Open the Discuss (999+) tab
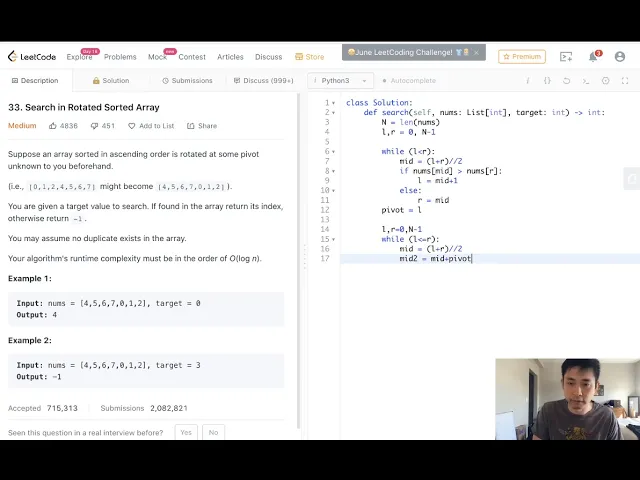This screenshot has height=480, width=640. [x=264, y=80]
